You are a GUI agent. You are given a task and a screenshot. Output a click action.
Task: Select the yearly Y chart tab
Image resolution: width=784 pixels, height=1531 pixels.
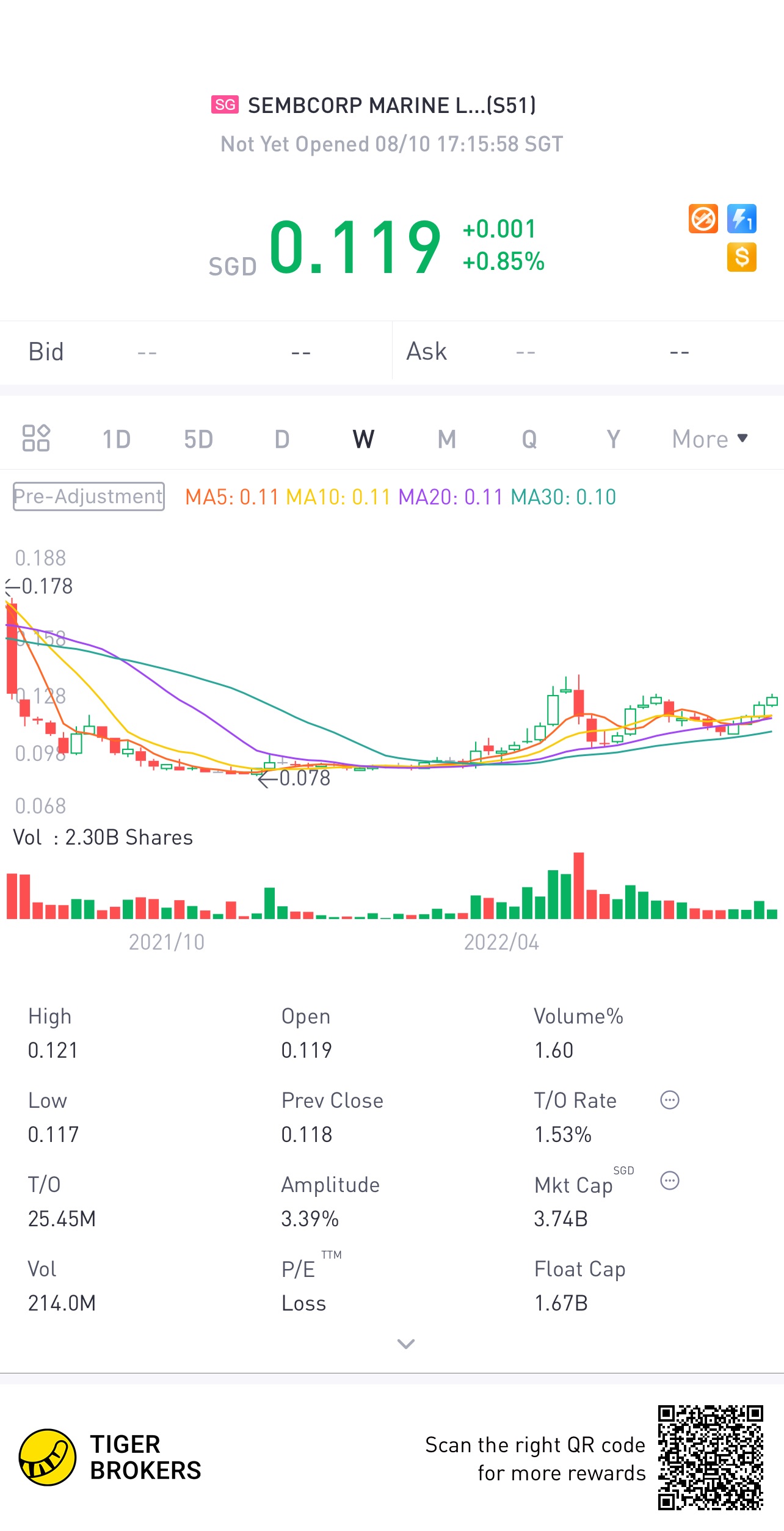[613, 439]
